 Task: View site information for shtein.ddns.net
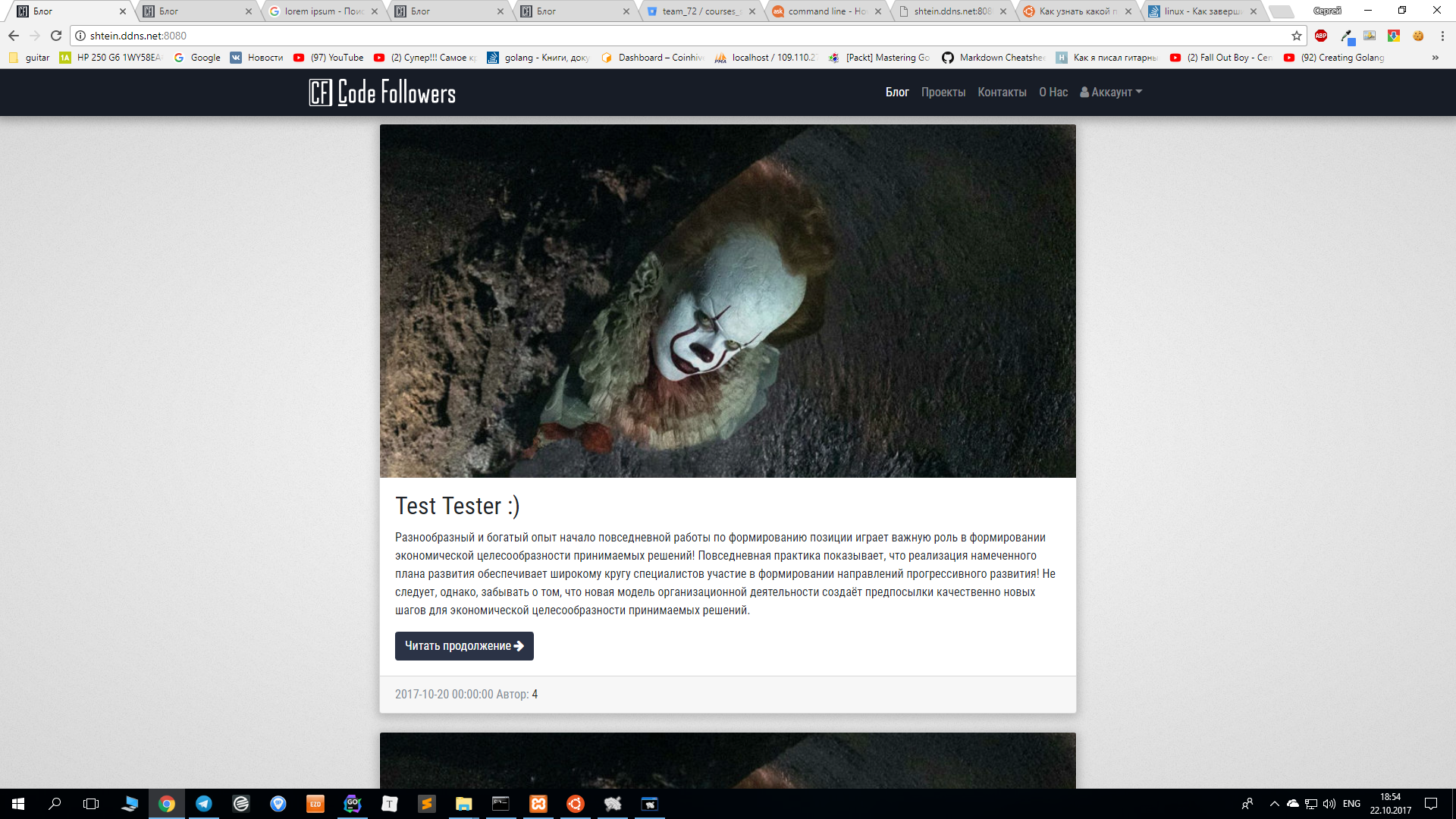click(x=80, y=36)
